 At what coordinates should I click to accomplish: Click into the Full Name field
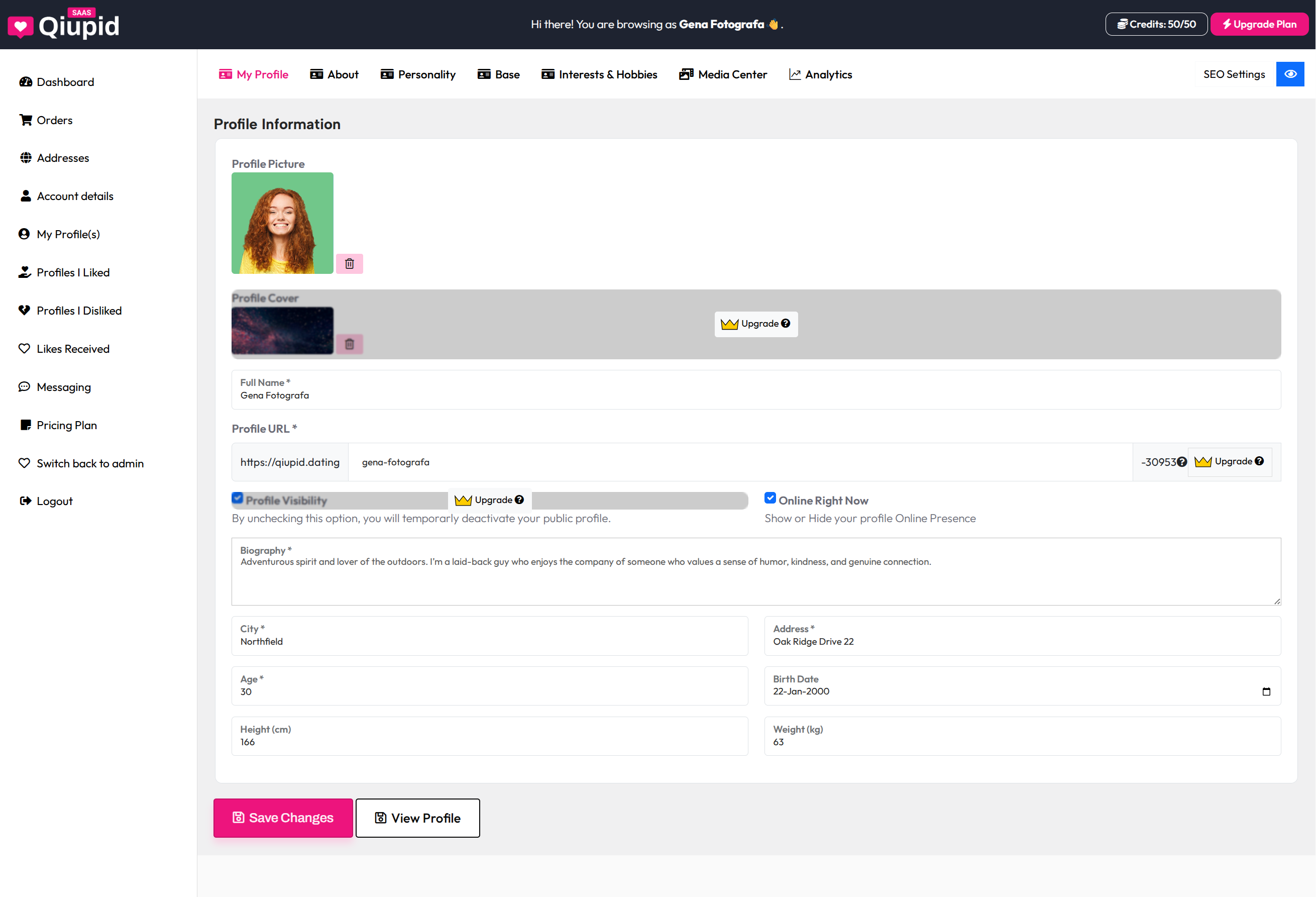(x=755, y=395)
